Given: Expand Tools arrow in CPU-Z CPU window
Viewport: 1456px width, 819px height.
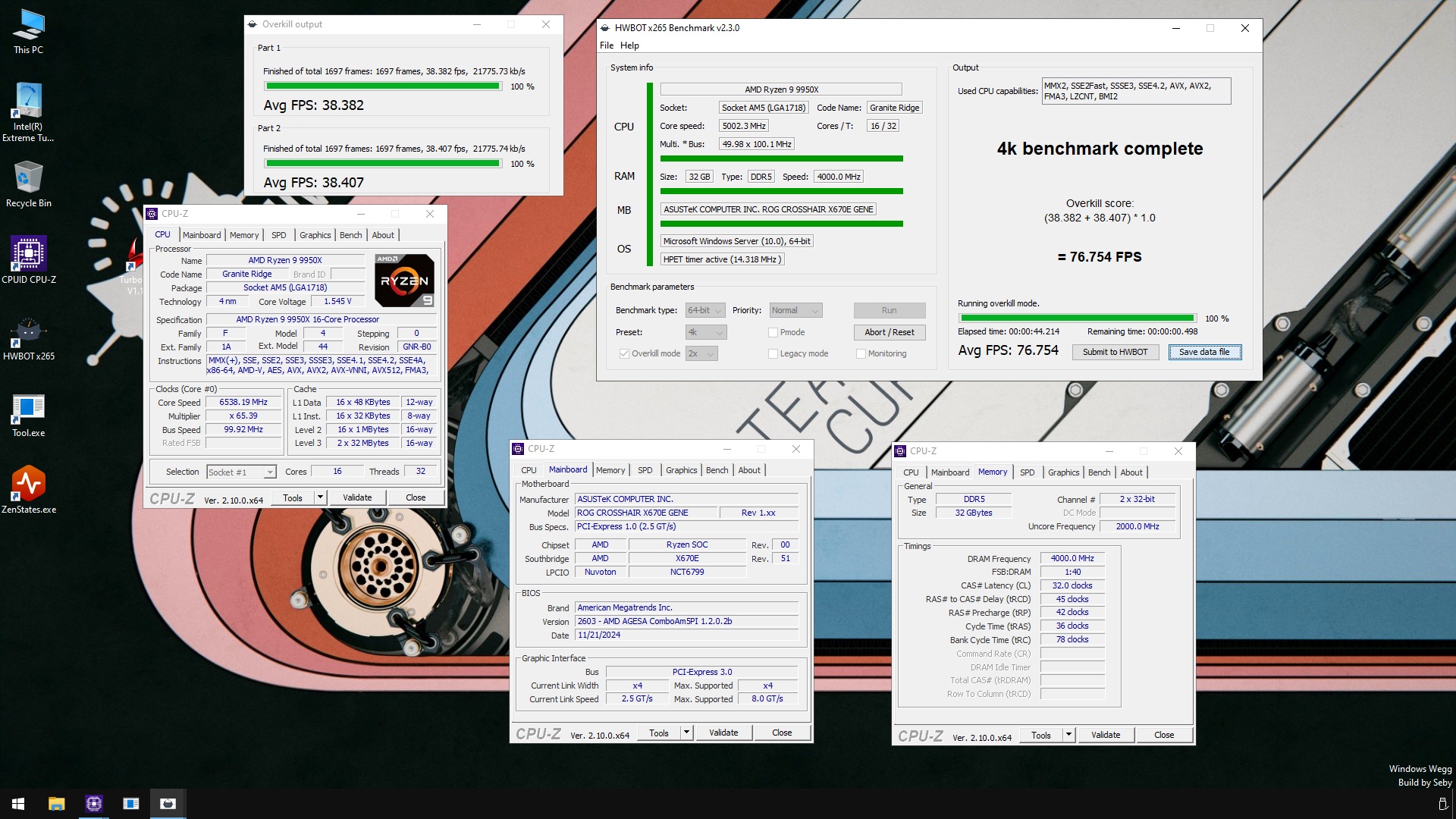Looking at the screenshot, I should click(x=320, y=498).
